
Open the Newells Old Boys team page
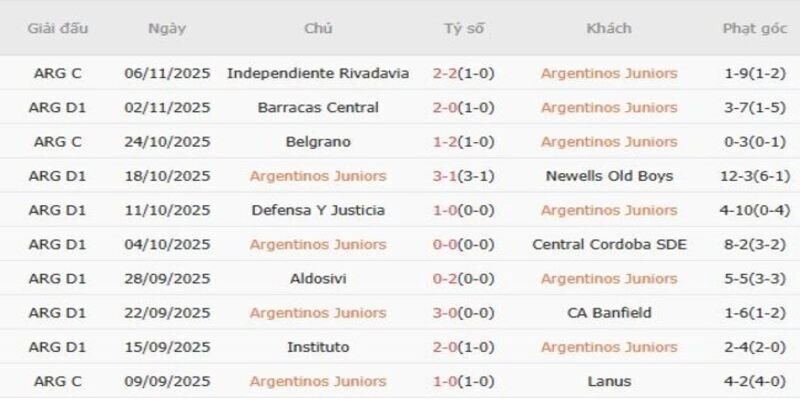609,176
